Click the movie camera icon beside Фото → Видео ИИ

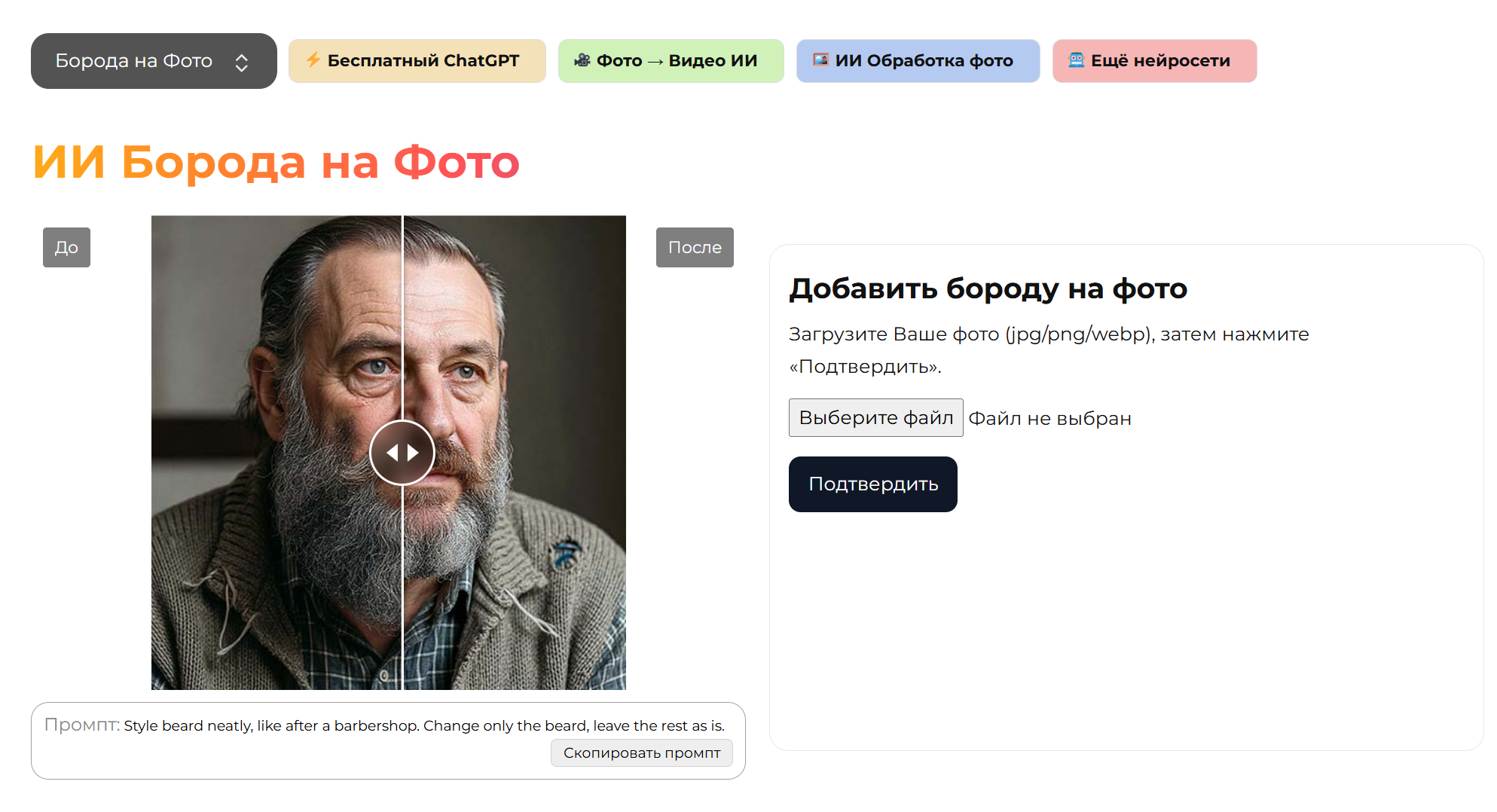pos(582,60)
